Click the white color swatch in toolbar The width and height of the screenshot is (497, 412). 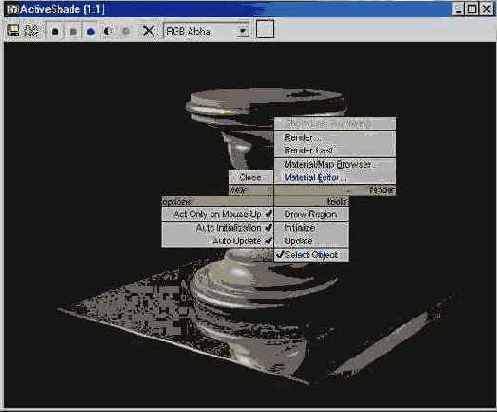265,29
